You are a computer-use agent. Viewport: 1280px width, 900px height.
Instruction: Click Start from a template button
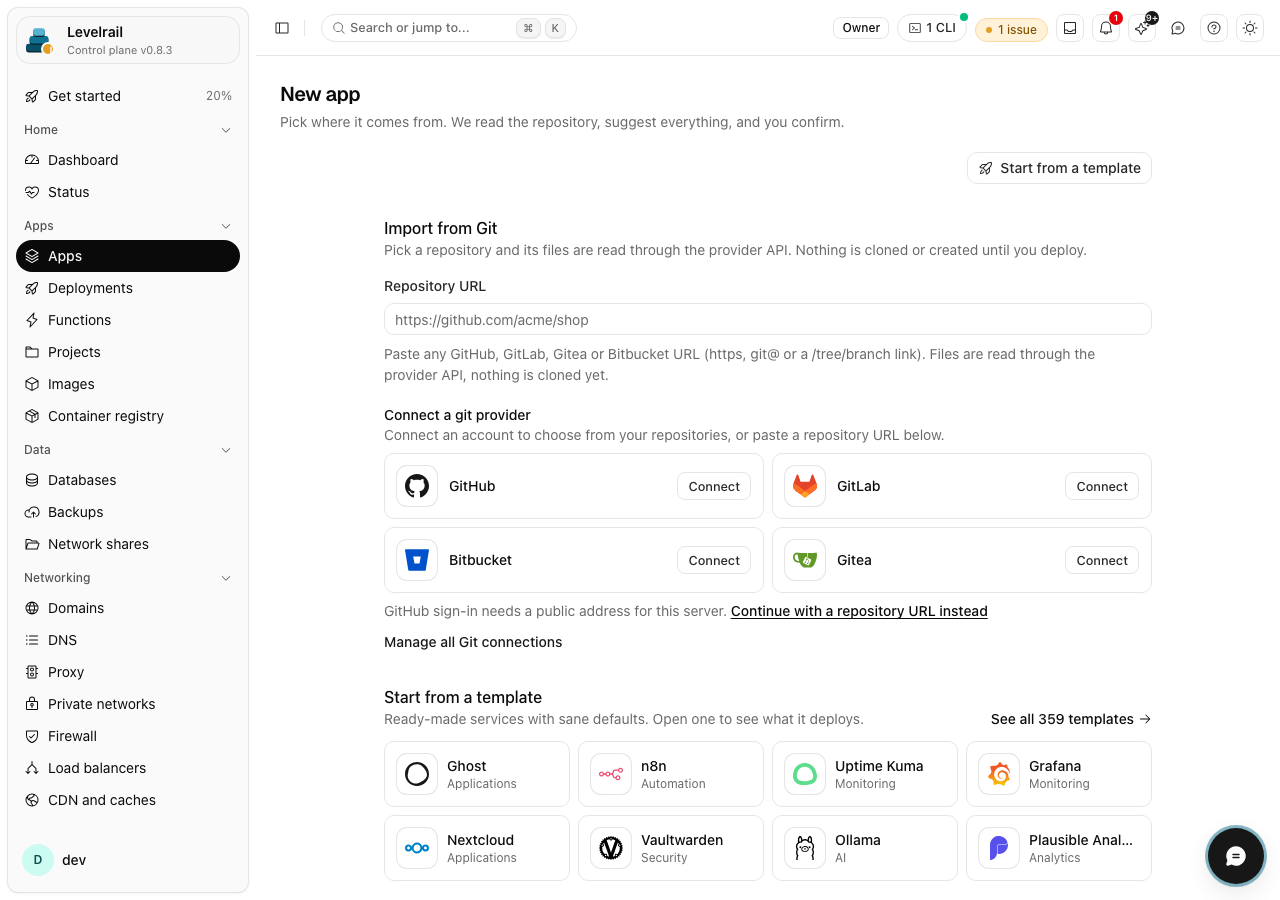click(1059, 168)
